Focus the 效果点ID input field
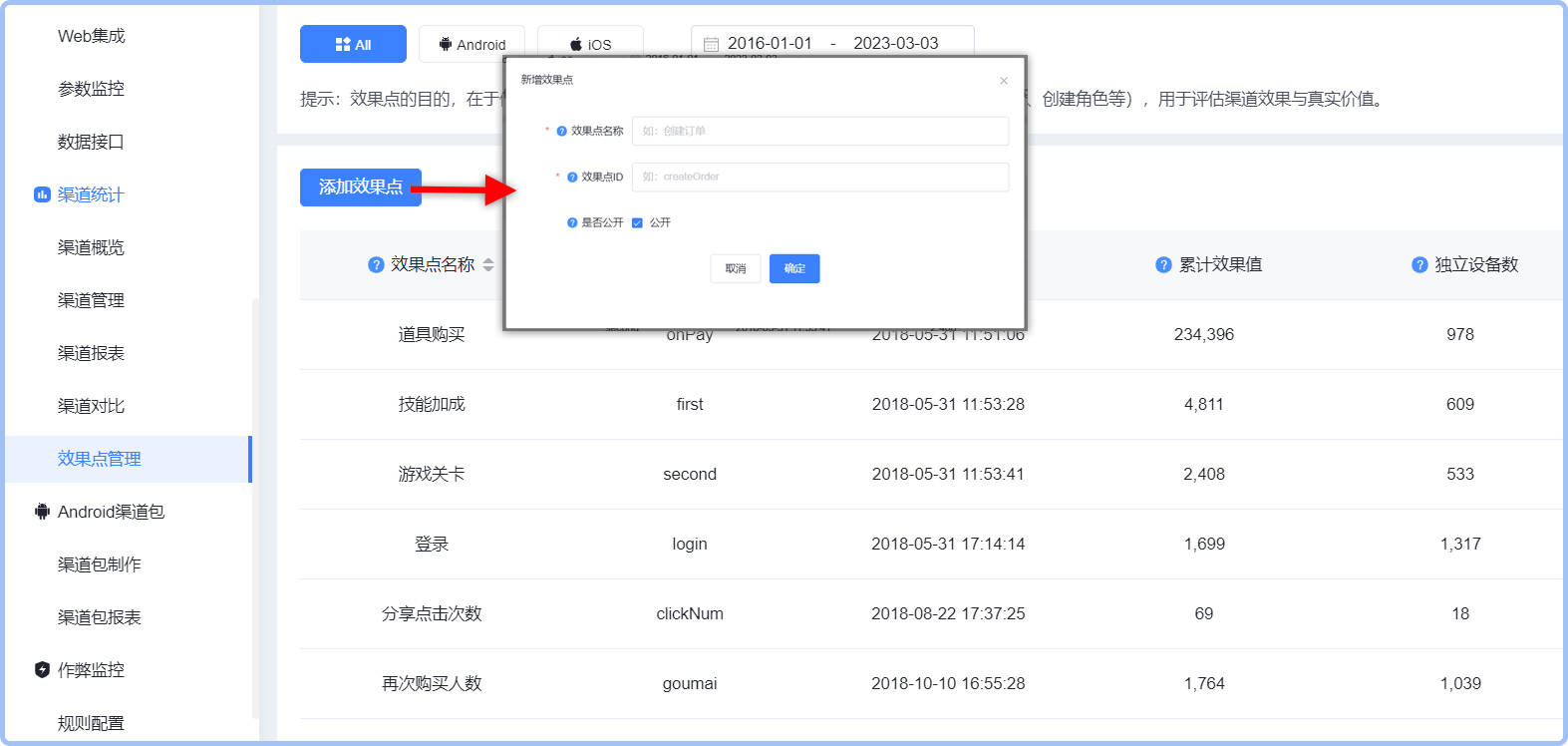1568x746 pixels. [820, 177]
